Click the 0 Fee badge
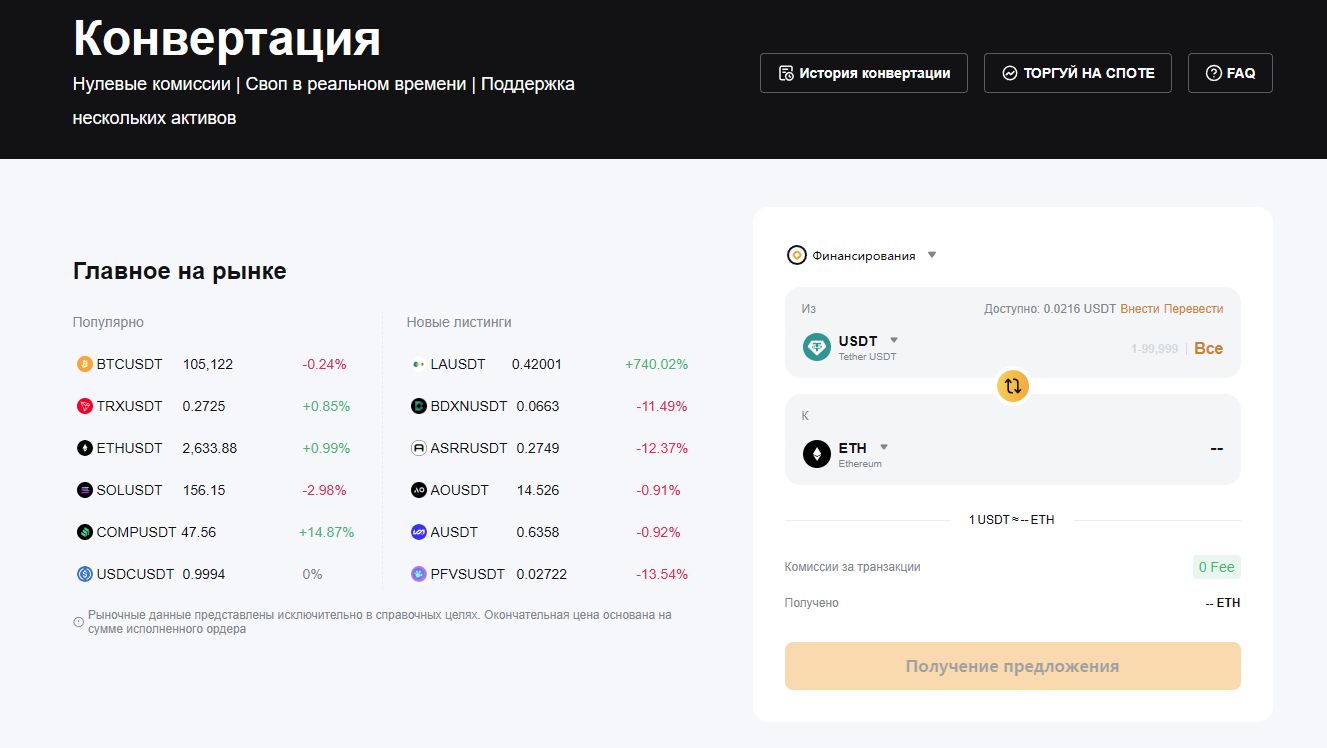 click(1217, 567)
